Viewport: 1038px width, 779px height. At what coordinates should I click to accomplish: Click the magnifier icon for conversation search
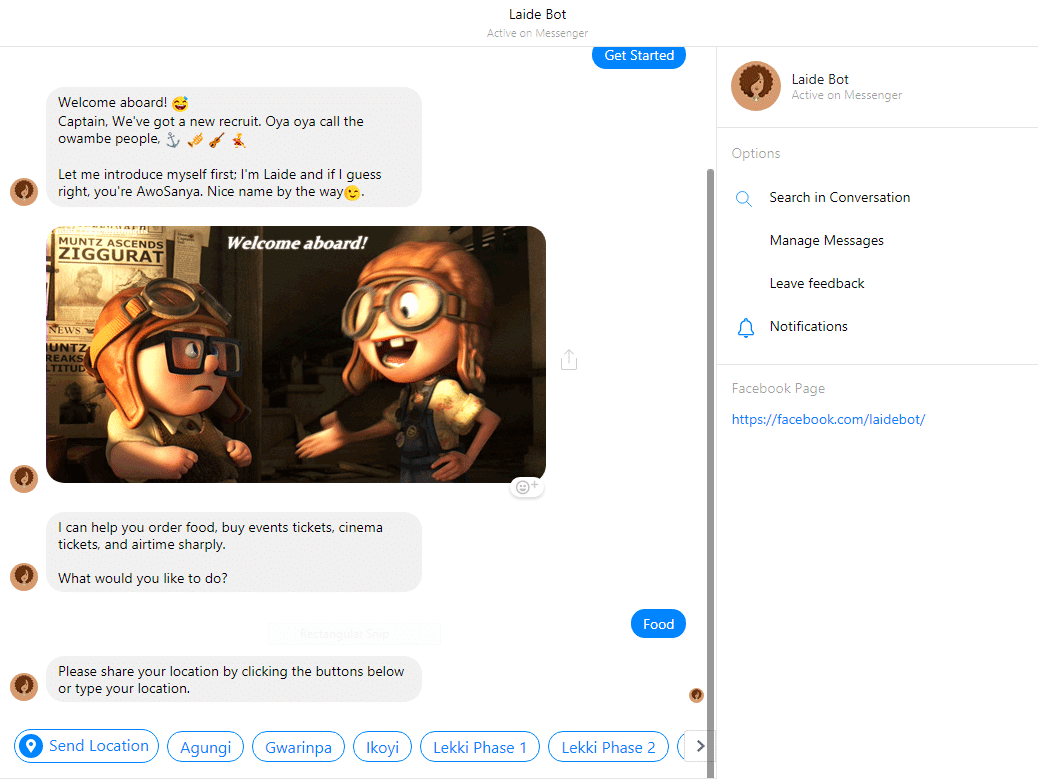pyautogui.click(x=743, y=199)
